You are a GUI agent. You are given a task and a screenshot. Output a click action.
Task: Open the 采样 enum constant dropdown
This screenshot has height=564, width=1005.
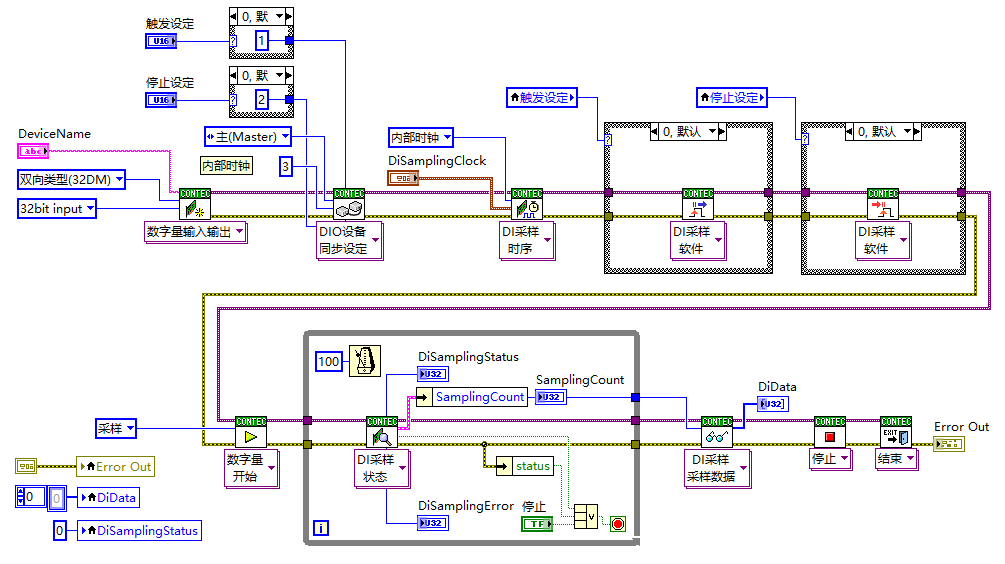click(x=118, y=428)
